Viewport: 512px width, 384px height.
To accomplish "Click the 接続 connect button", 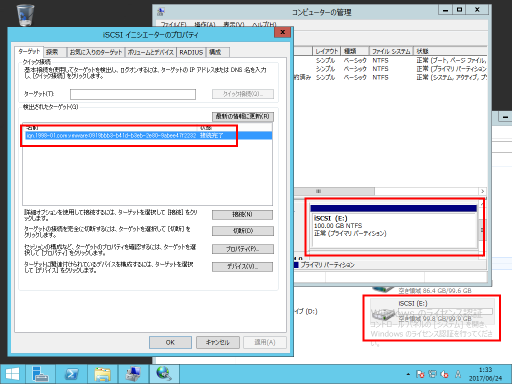I will [x=242, y=215].
